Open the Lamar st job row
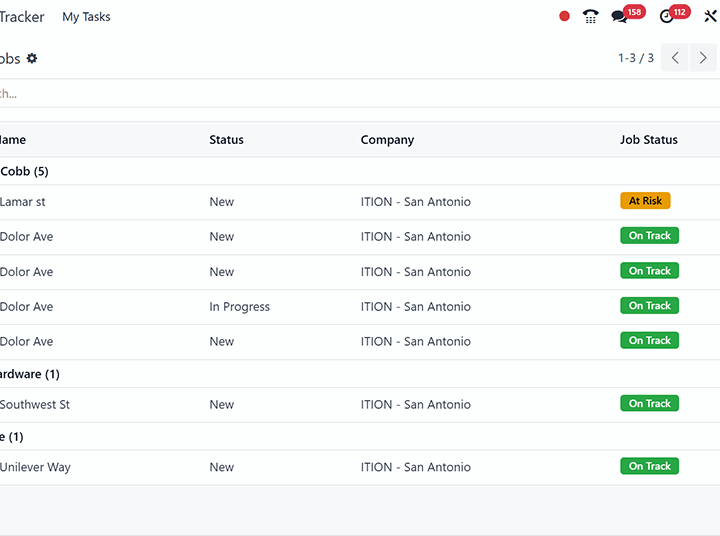720x536 pixels. pyautogui.click(x=23, y=202)
